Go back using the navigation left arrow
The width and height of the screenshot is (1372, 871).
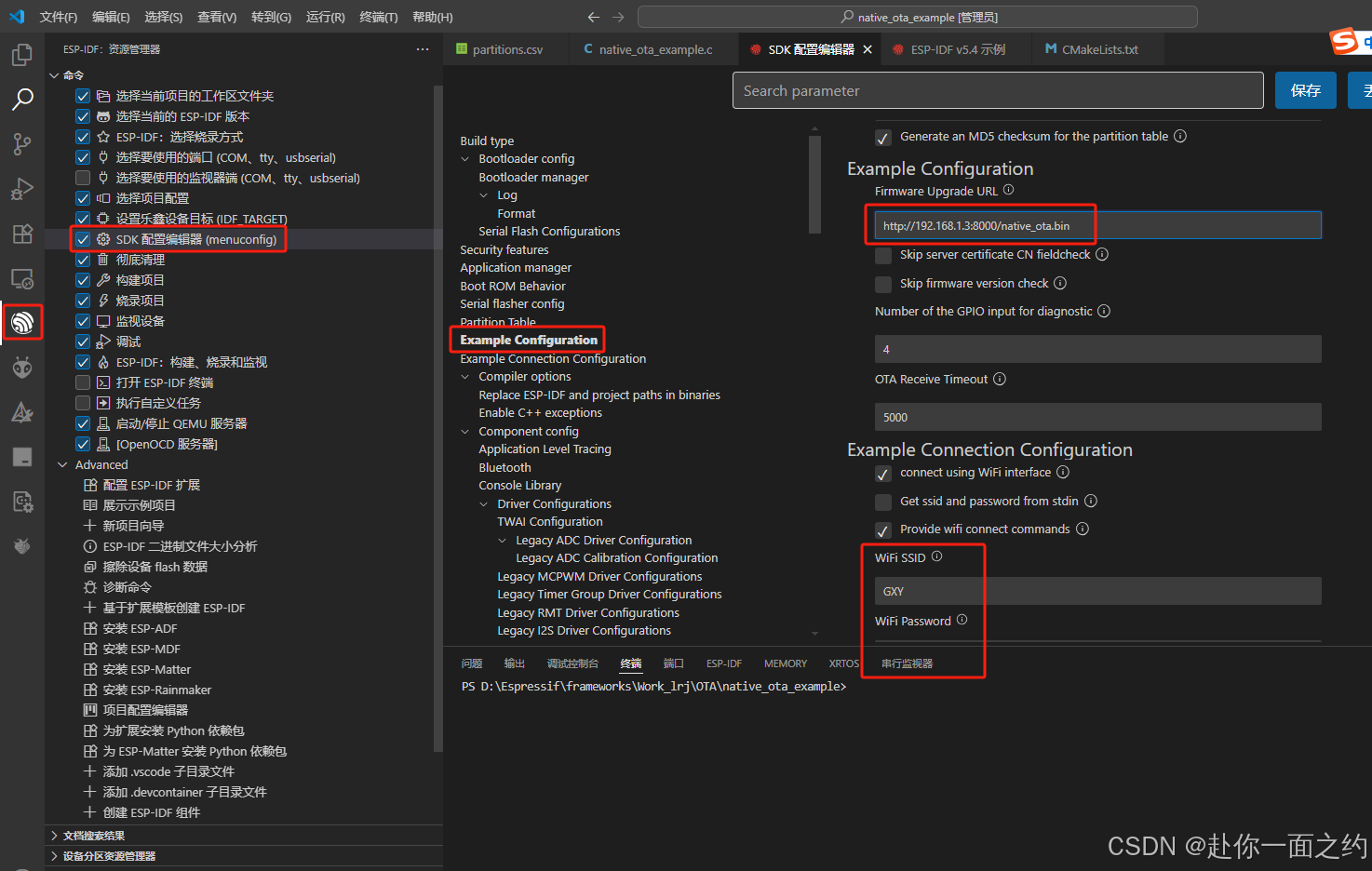pos(594,17)
